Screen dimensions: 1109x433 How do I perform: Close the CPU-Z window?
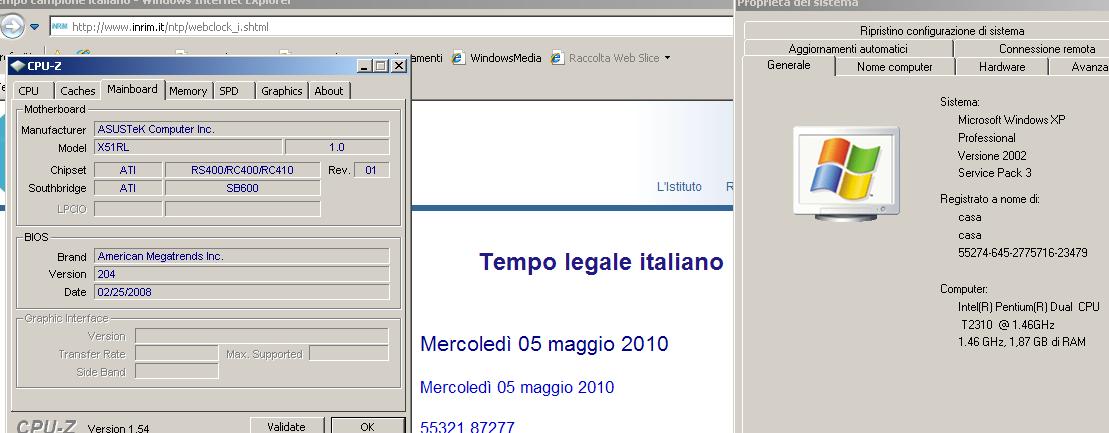click(399, 66)
